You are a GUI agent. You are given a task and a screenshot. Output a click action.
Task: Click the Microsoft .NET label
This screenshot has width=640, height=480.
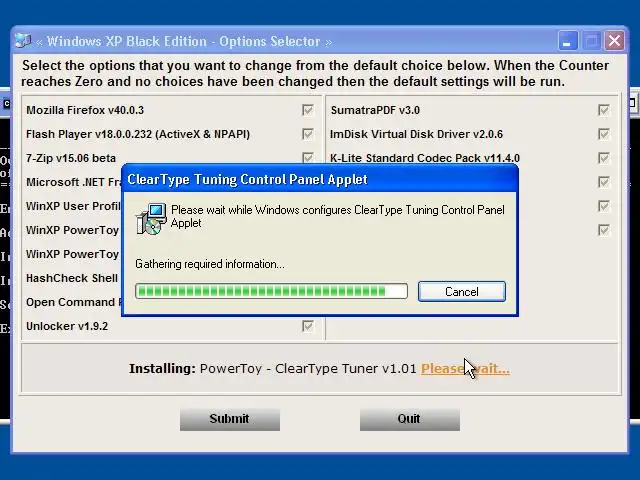[x=73, y=182]
